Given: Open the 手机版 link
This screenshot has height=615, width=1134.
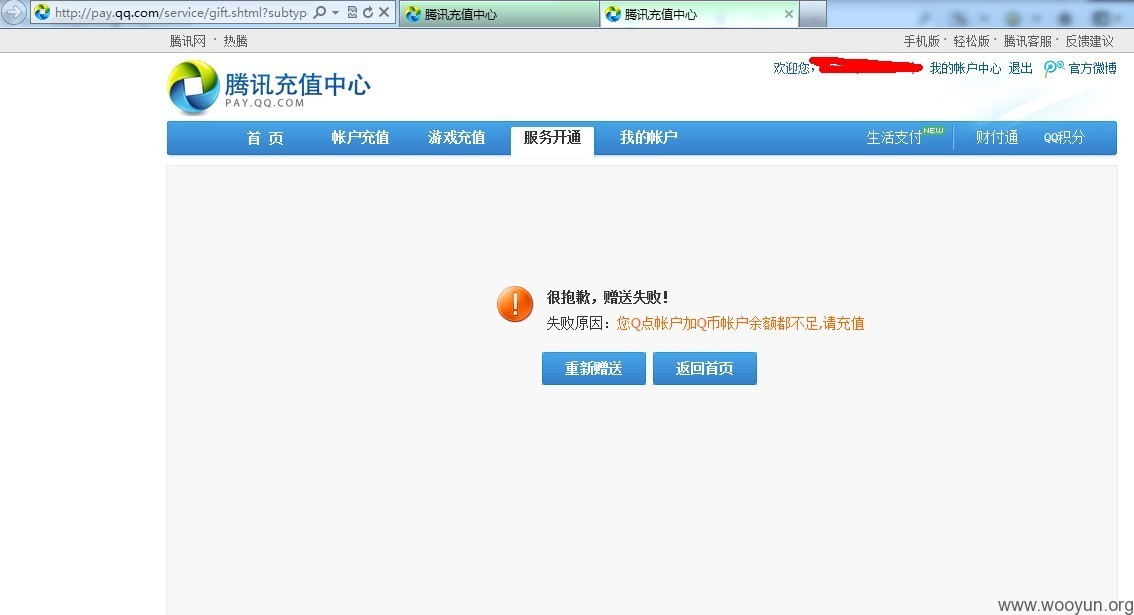Looking at the screenshot, I should [x=921, y=41].
